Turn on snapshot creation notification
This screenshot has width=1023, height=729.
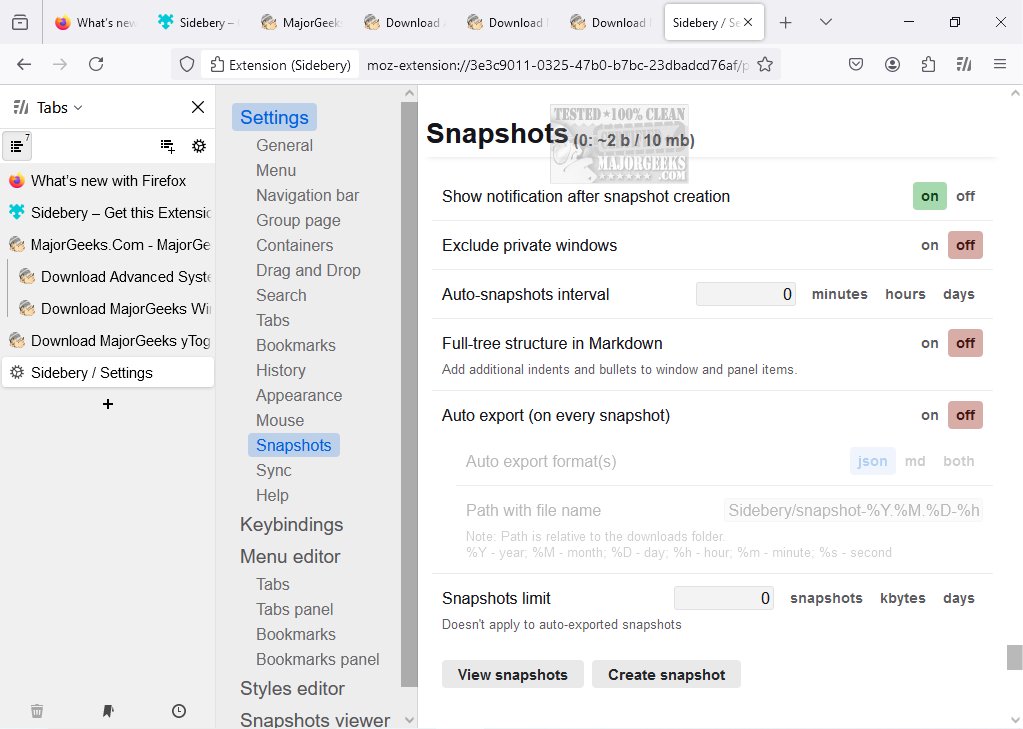click(x=930, y=196)
